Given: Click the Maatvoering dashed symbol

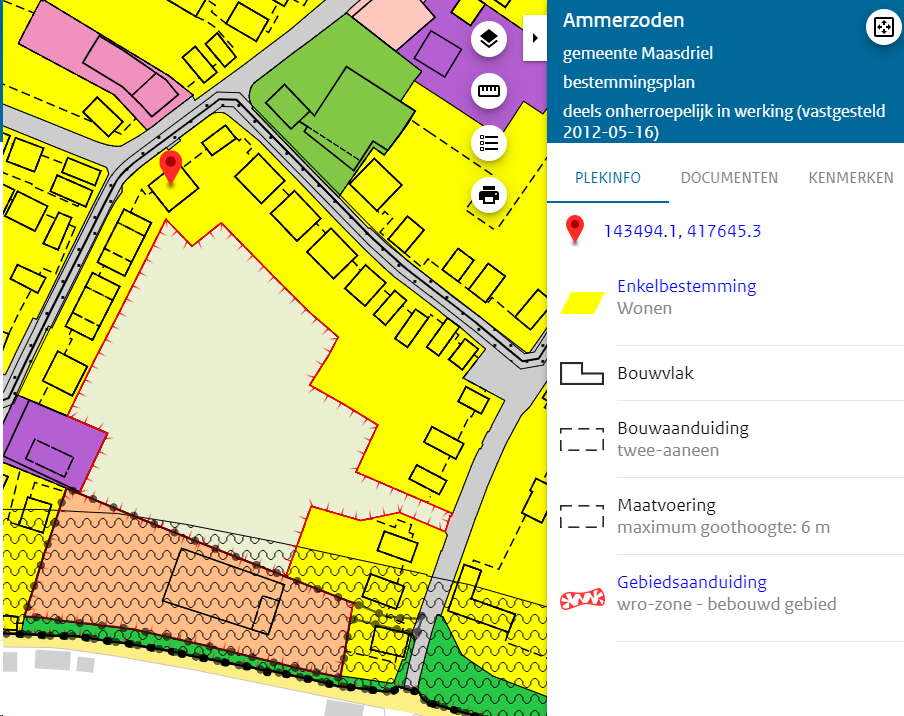Looking at the screenshot, I should pos(582,517).
